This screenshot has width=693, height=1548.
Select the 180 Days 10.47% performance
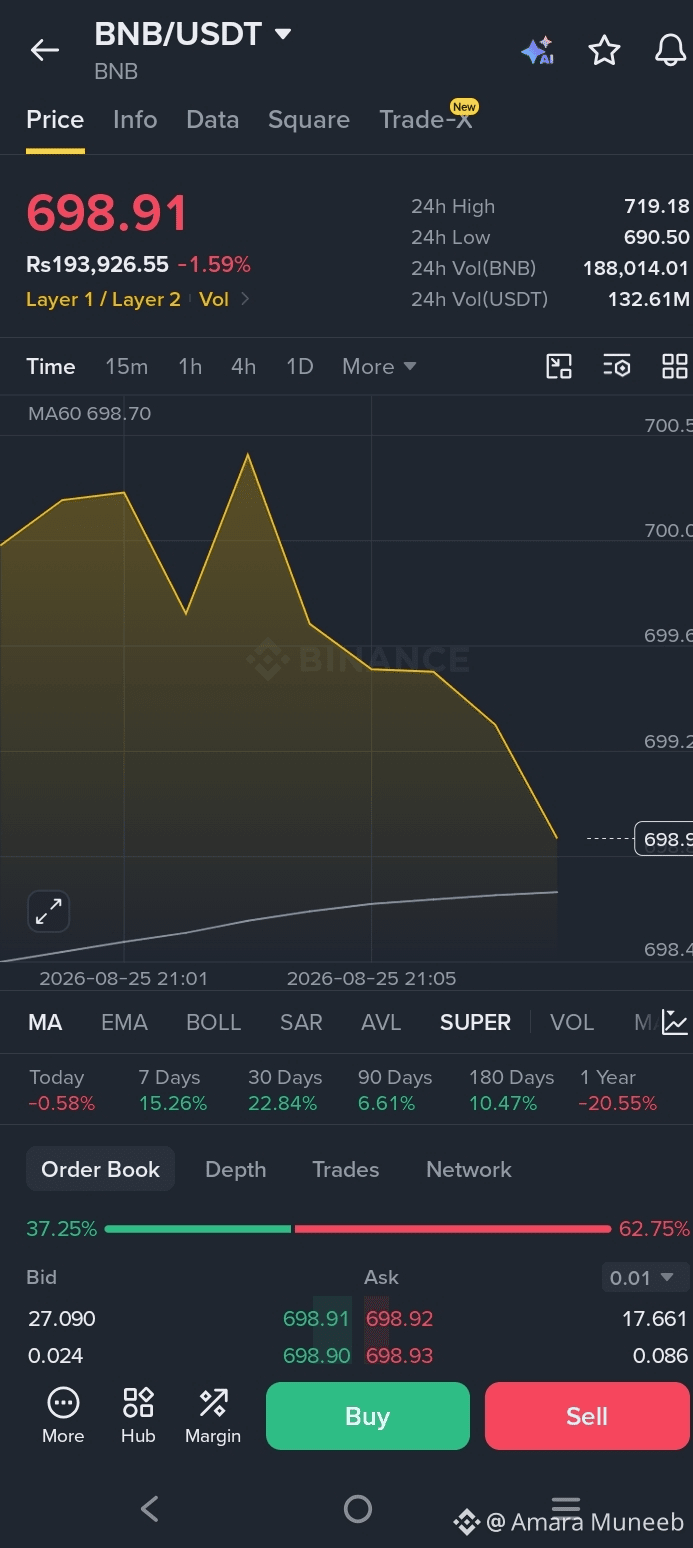(511, 1090)
